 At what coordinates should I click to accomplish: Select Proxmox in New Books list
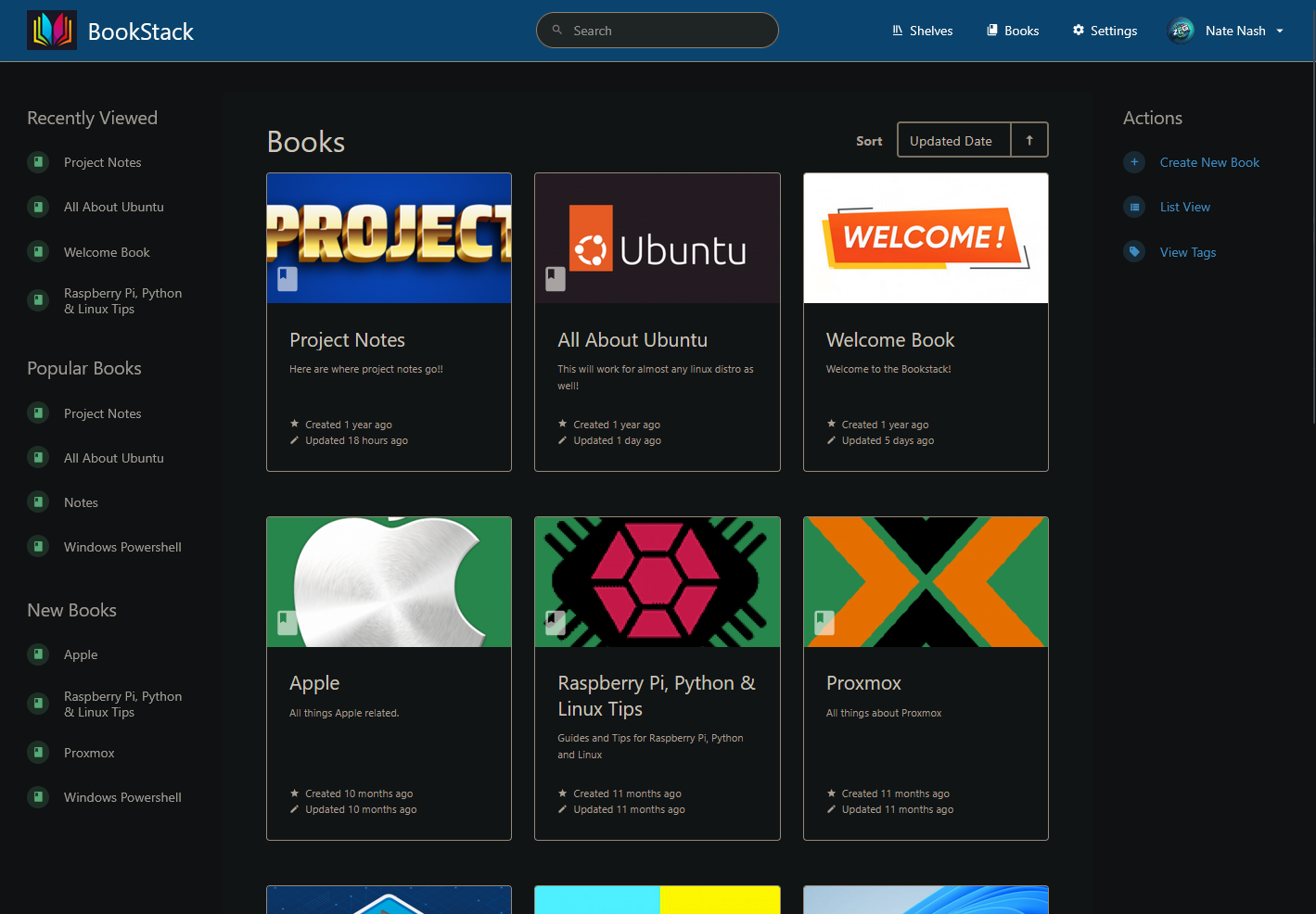[89, 753]
